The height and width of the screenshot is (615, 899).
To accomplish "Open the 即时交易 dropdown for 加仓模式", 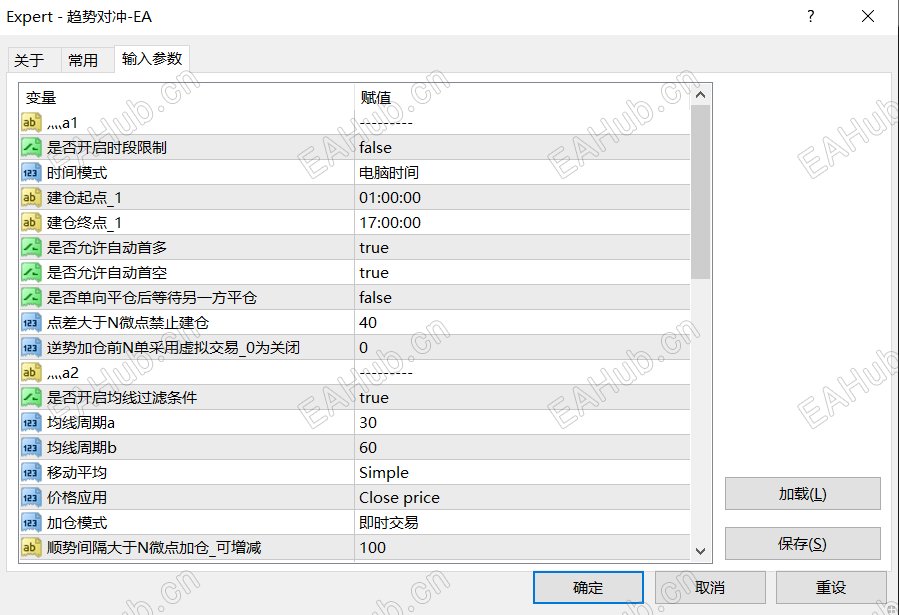I will point(522,523).
